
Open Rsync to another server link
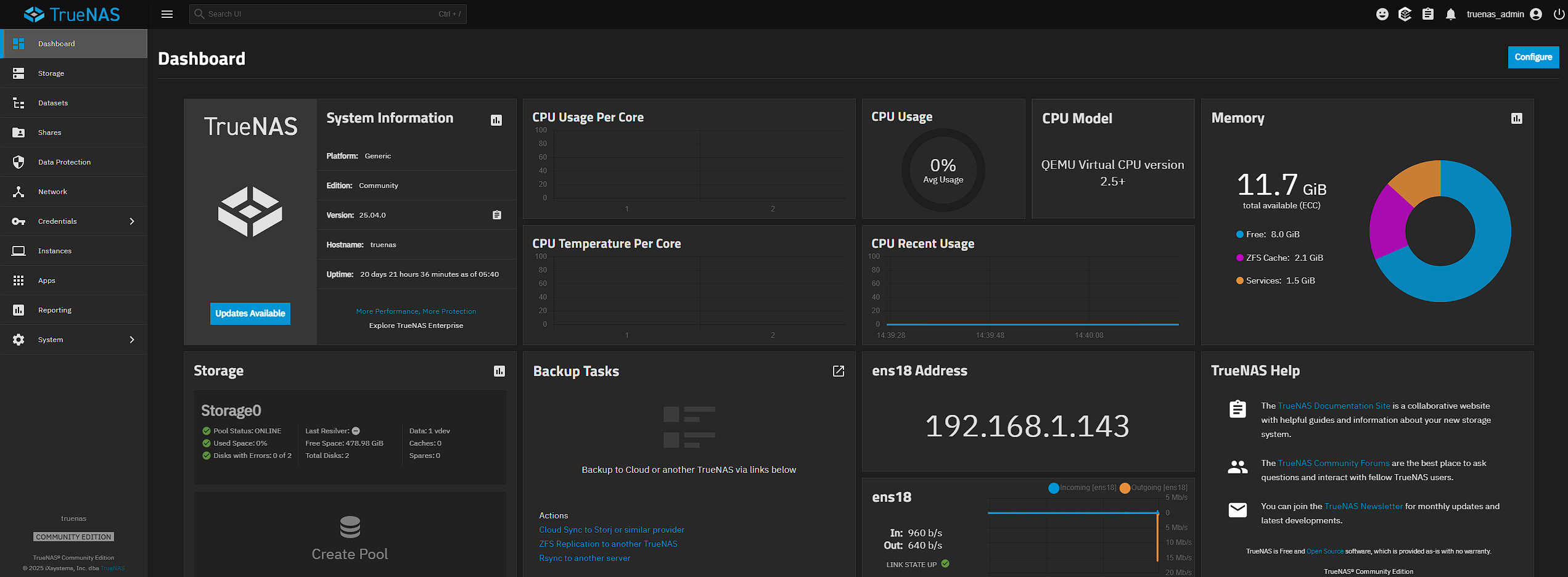point(585,558)
